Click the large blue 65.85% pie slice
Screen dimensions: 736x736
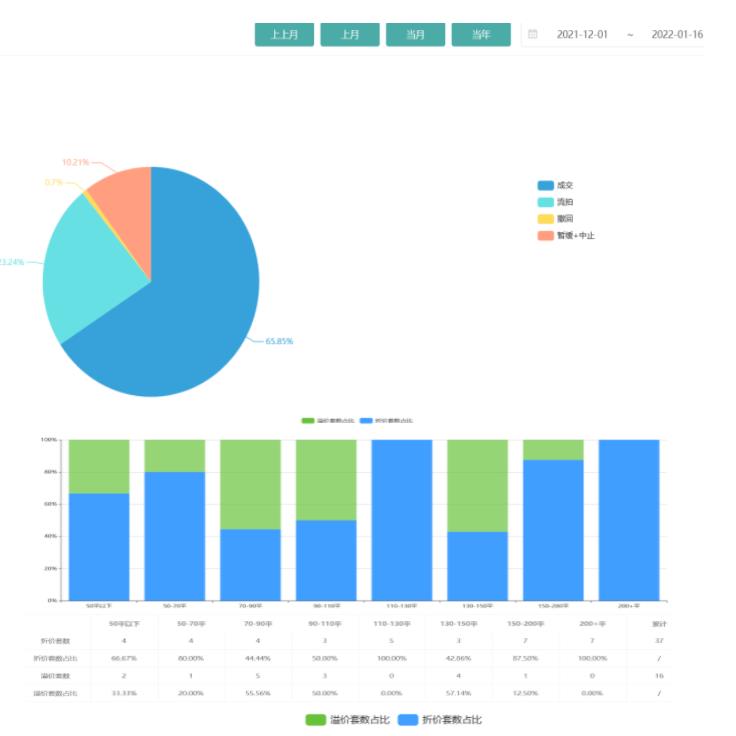[190, 320]
